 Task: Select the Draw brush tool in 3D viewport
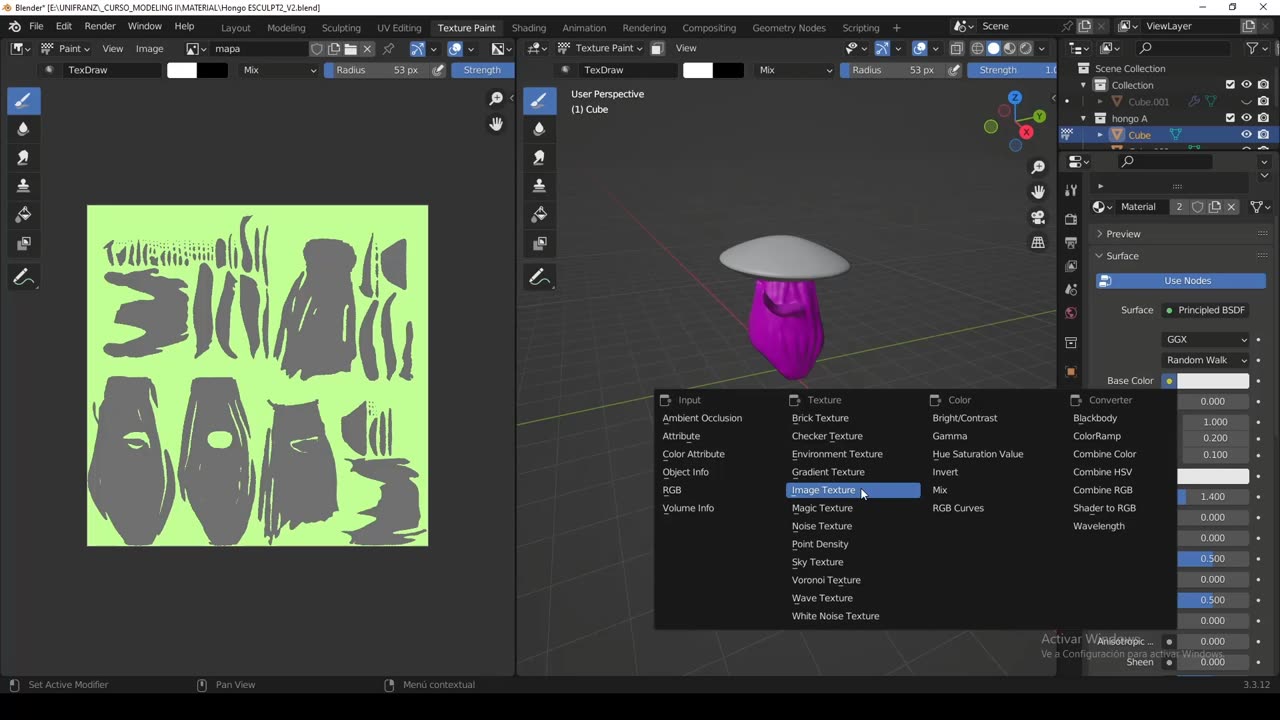539,100
